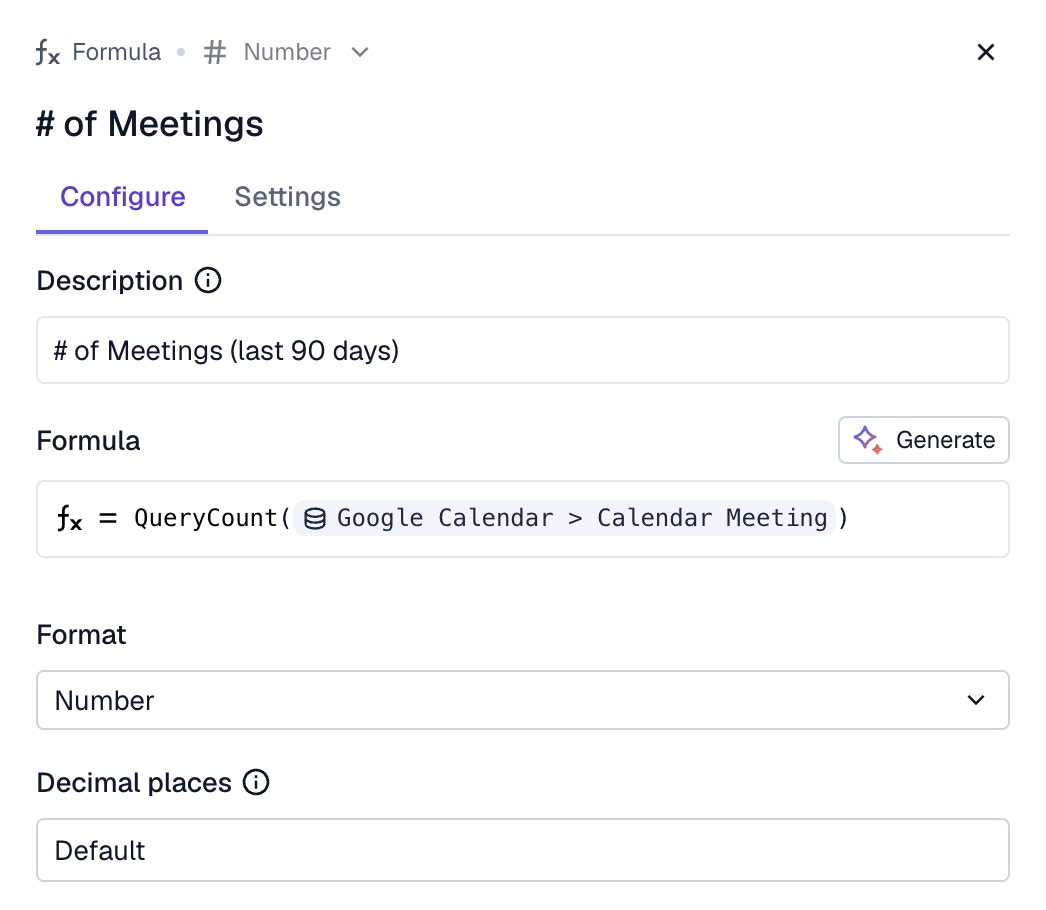Expand the chevron beside Number type
The height and width of the screenshot is (910, 1046).
click(x=360, y=52)
